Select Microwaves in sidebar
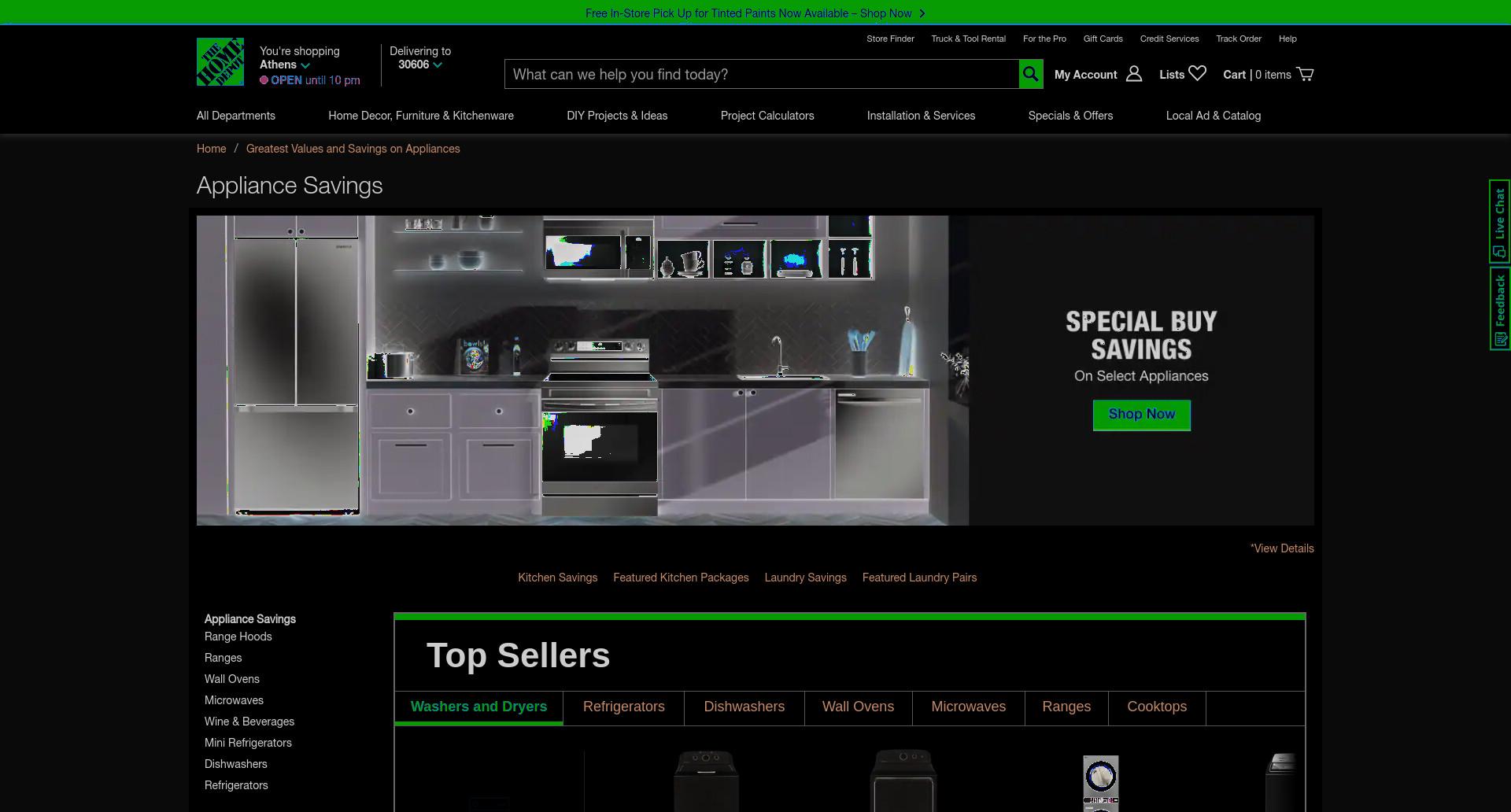 tap(234, 700)
